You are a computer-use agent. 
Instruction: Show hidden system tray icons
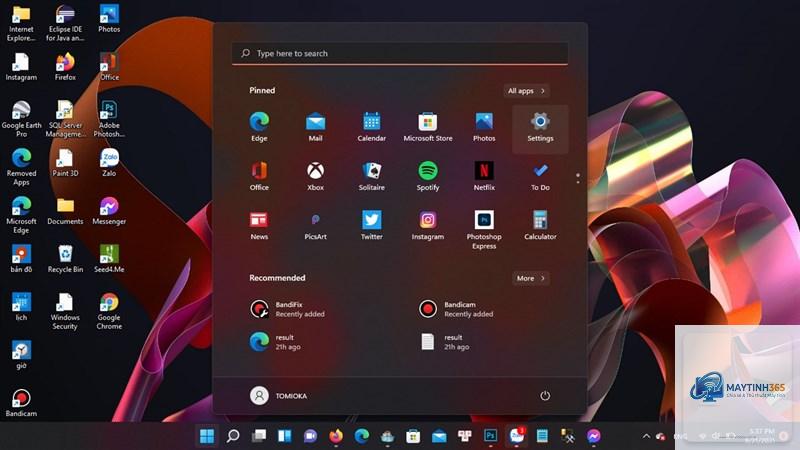point(646,436)
